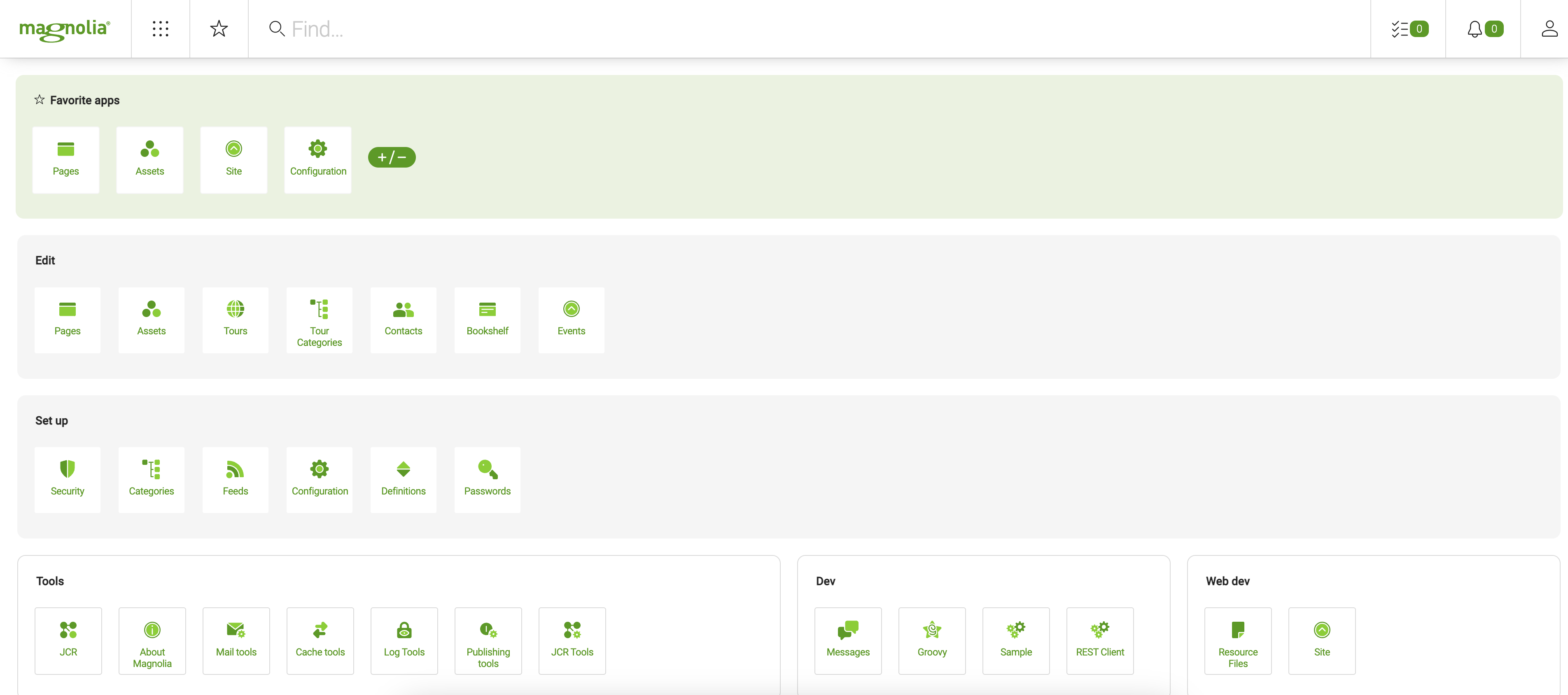Open the Feeds setup tool
The image size is (1568, 695).
coord(235,478)
